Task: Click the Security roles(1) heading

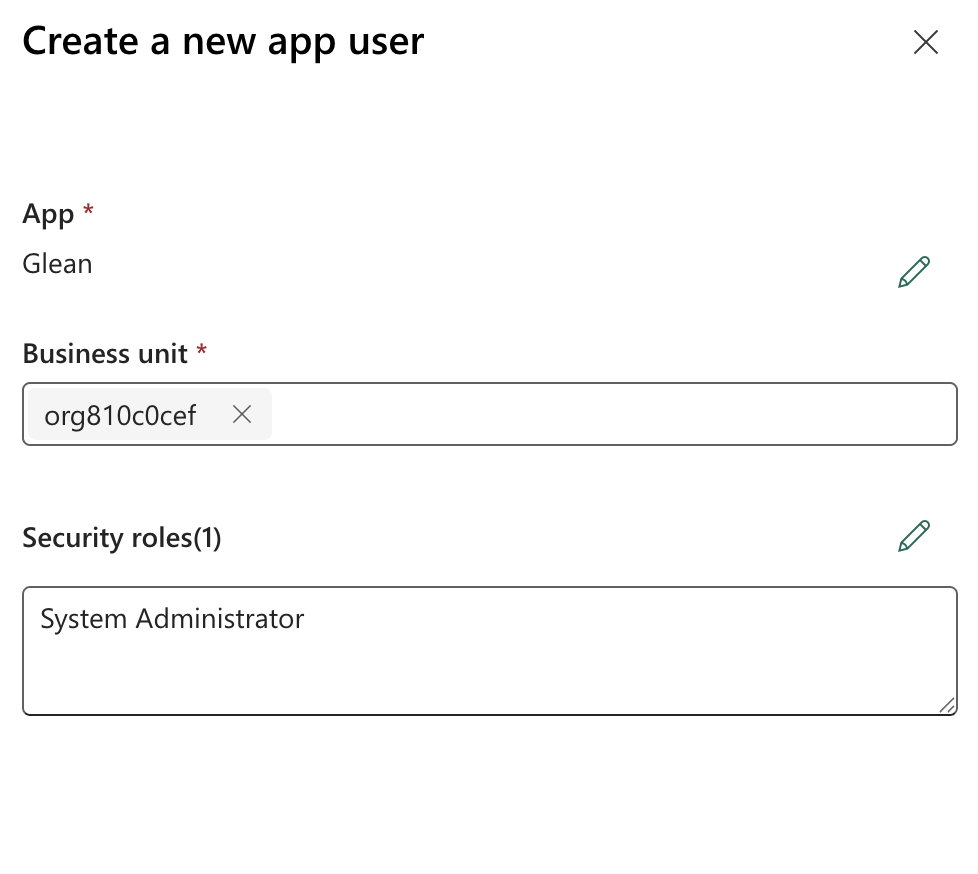Action: (x=122, y=538)
